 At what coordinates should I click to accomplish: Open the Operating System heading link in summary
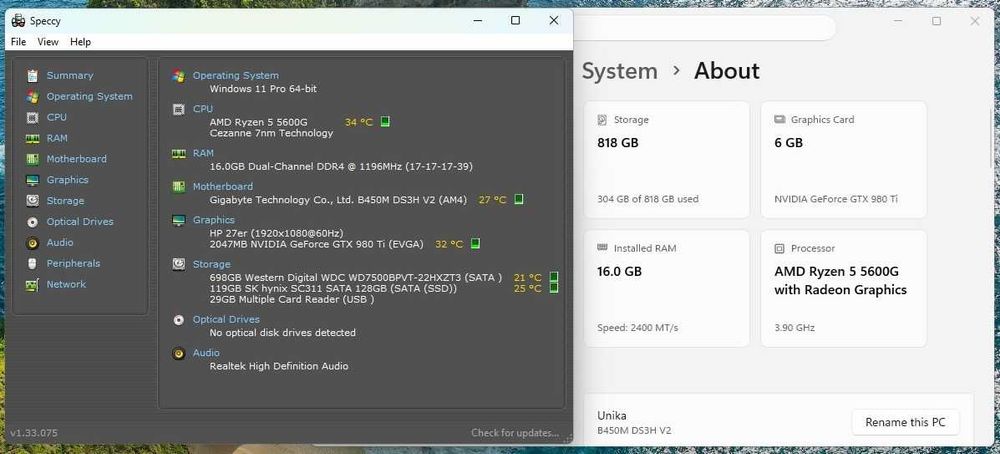(235, 76)
